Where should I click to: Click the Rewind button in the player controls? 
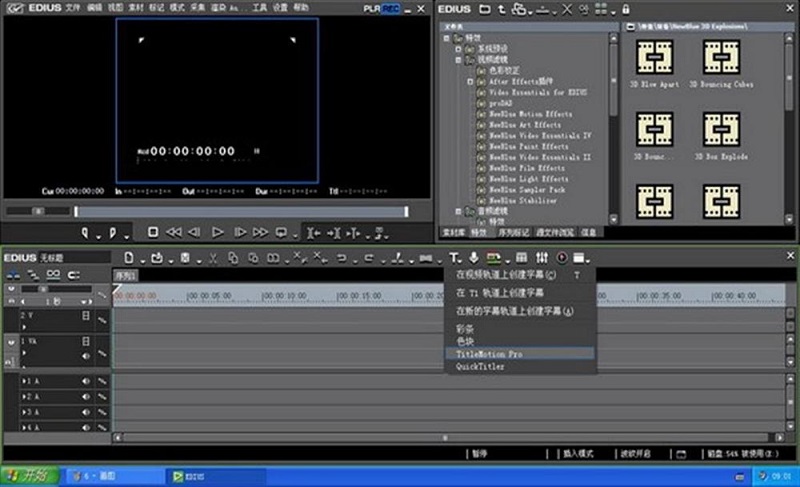pos(173,232)
